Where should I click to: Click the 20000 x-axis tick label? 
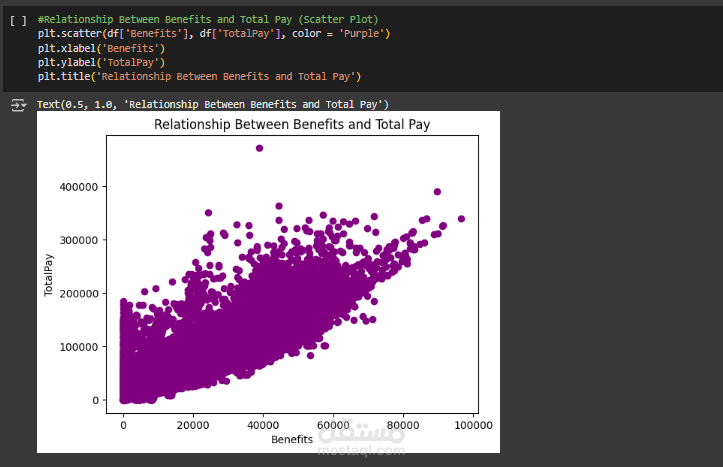193,425
